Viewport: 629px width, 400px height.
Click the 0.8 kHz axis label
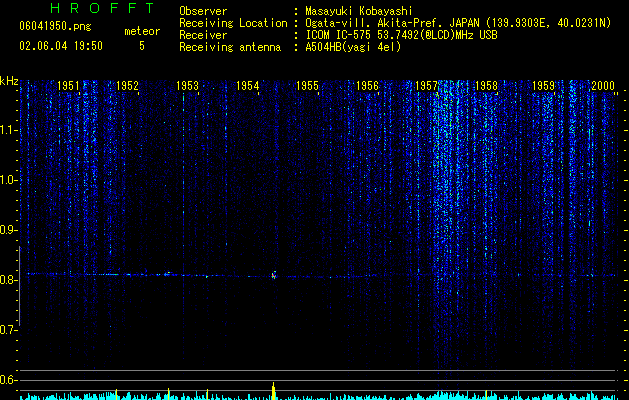click(8, 280)
